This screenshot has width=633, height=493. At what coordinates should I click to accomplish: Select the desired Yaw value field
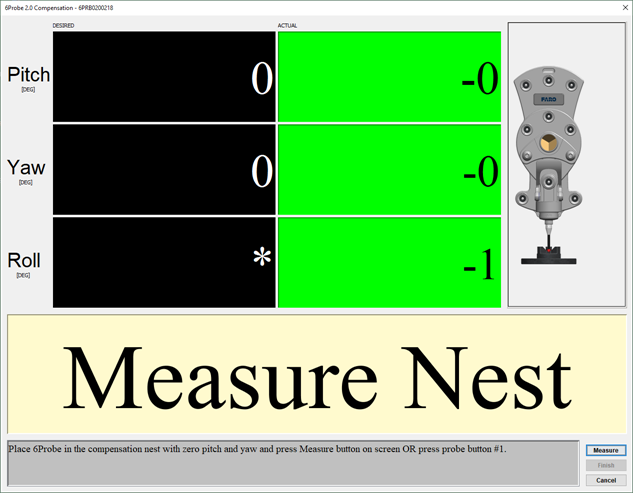tap(164, 170)
